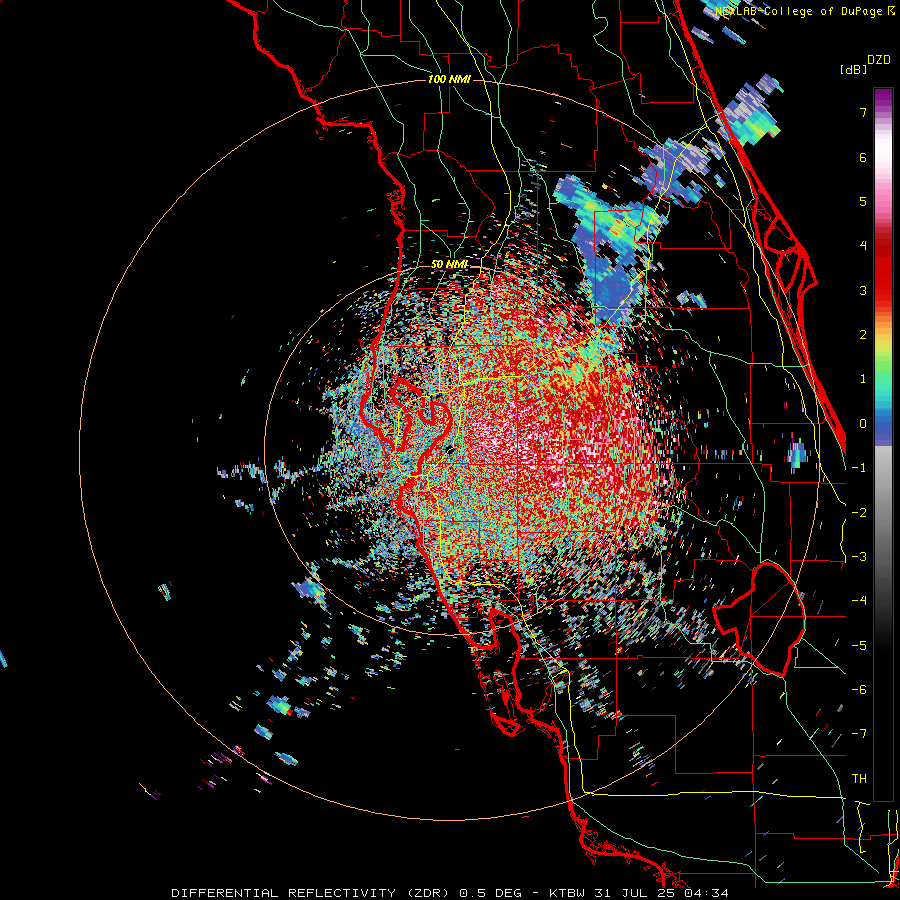The width and height of the screenshot is (900, 900).
Task: Click the 100 NMI range ring label
Action: click(x=449, y=79)
